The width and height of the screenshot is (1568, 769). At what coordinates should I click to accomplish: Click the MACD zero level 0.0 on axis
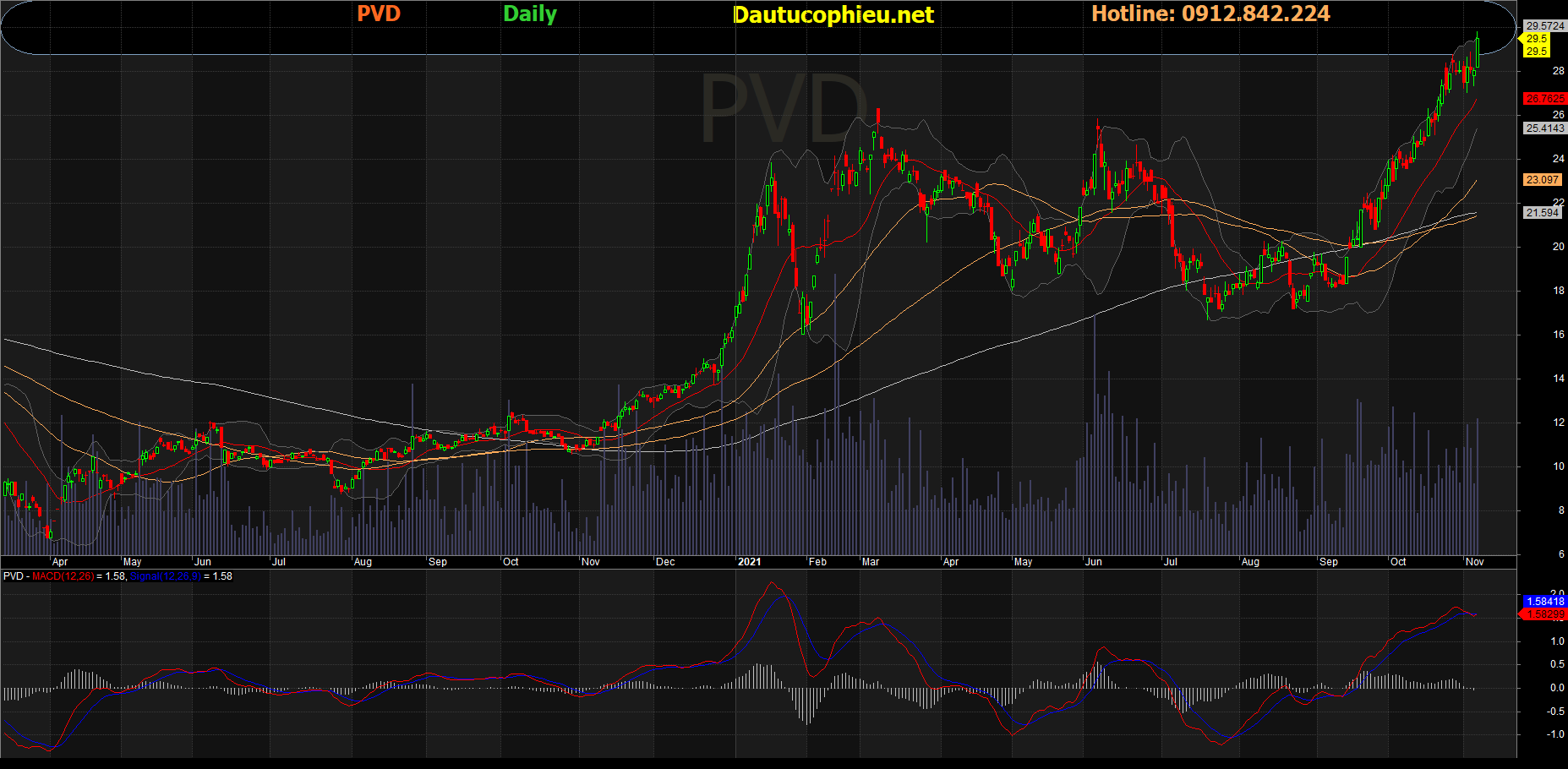[1557, 688]
